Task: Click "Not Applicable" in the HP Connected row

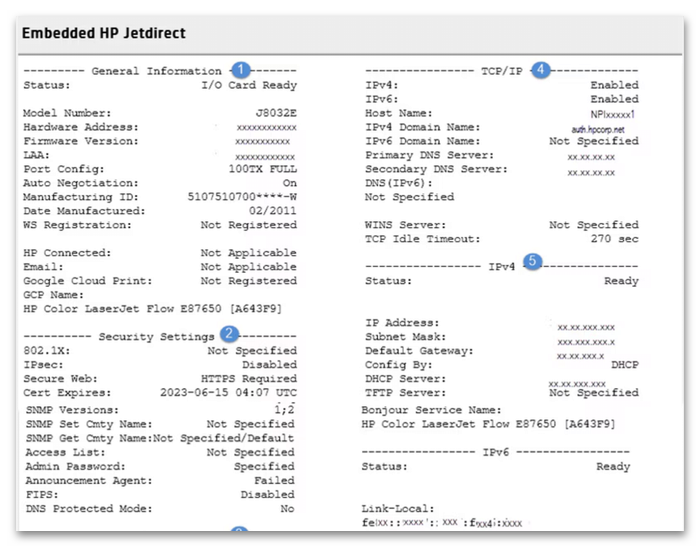Action: click(x=249, y=253)
